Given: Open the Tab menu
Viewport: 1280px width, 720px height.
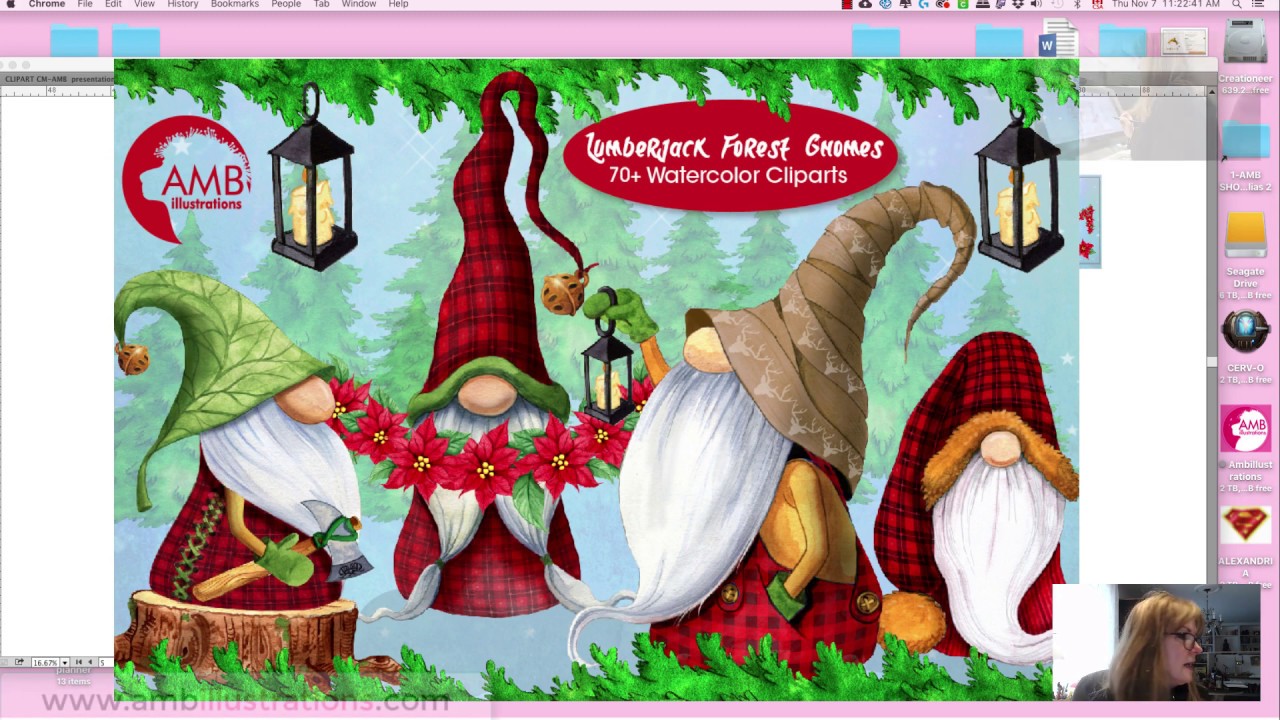Looking at the screenshot, I should [x=321, y=4].
